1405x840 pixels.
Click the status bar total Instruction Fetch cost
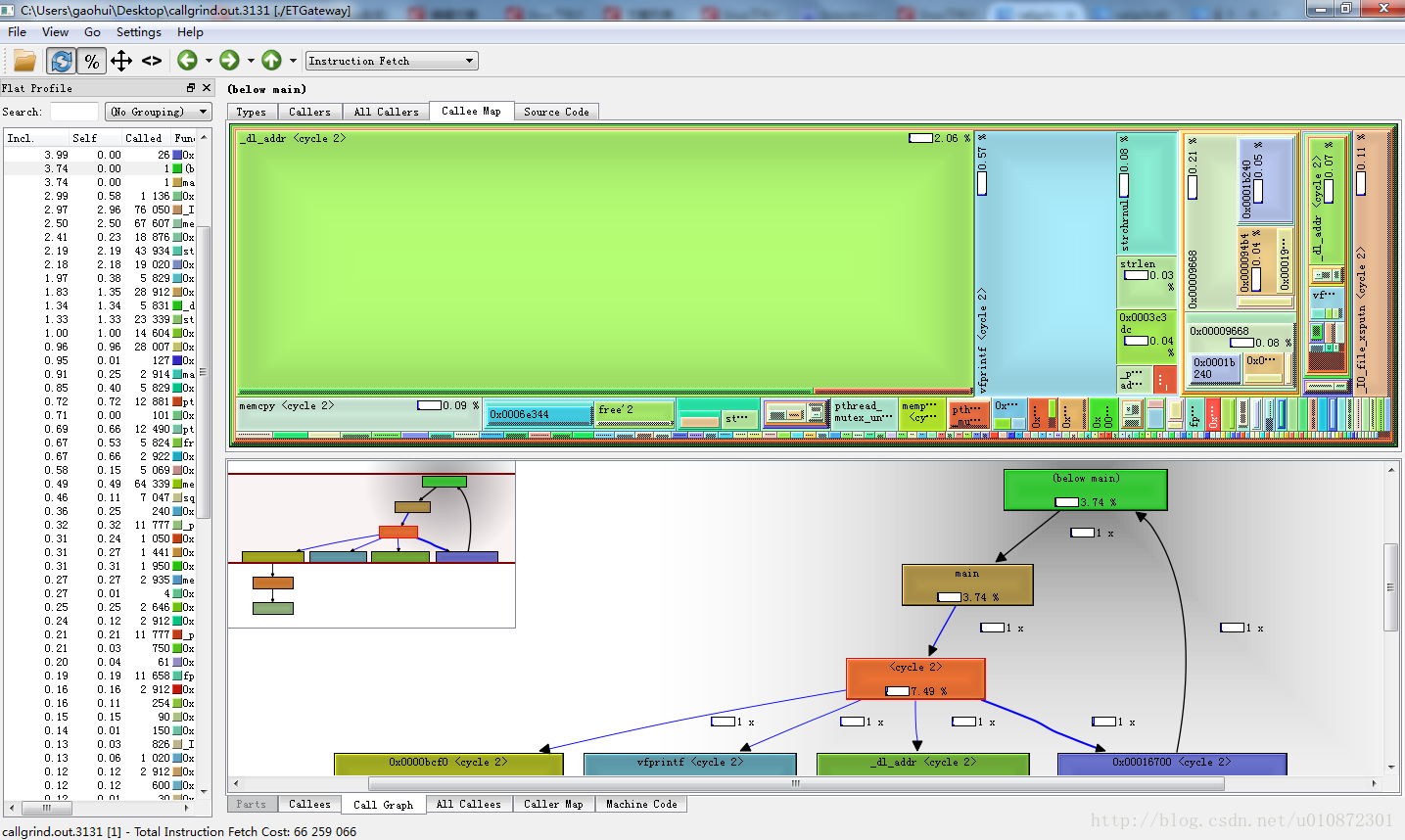pos(179,831)
